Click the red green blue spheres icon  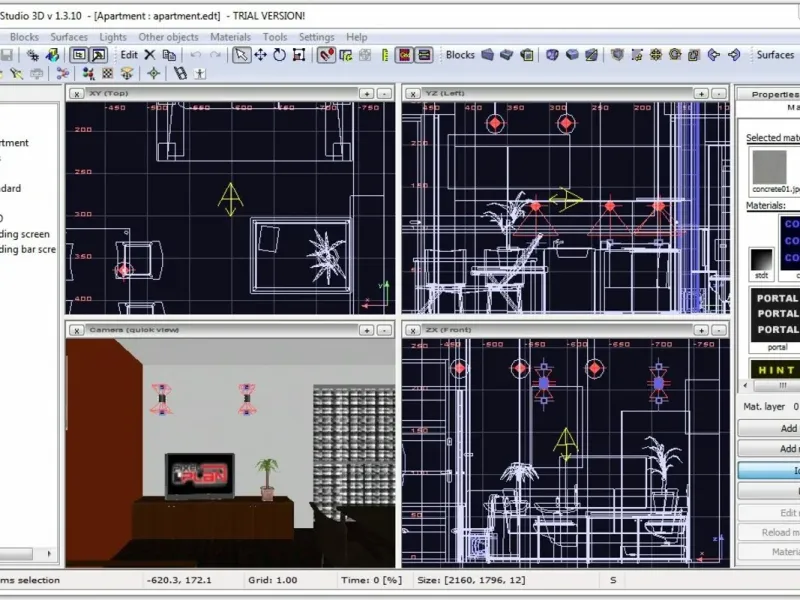[88, 74]
